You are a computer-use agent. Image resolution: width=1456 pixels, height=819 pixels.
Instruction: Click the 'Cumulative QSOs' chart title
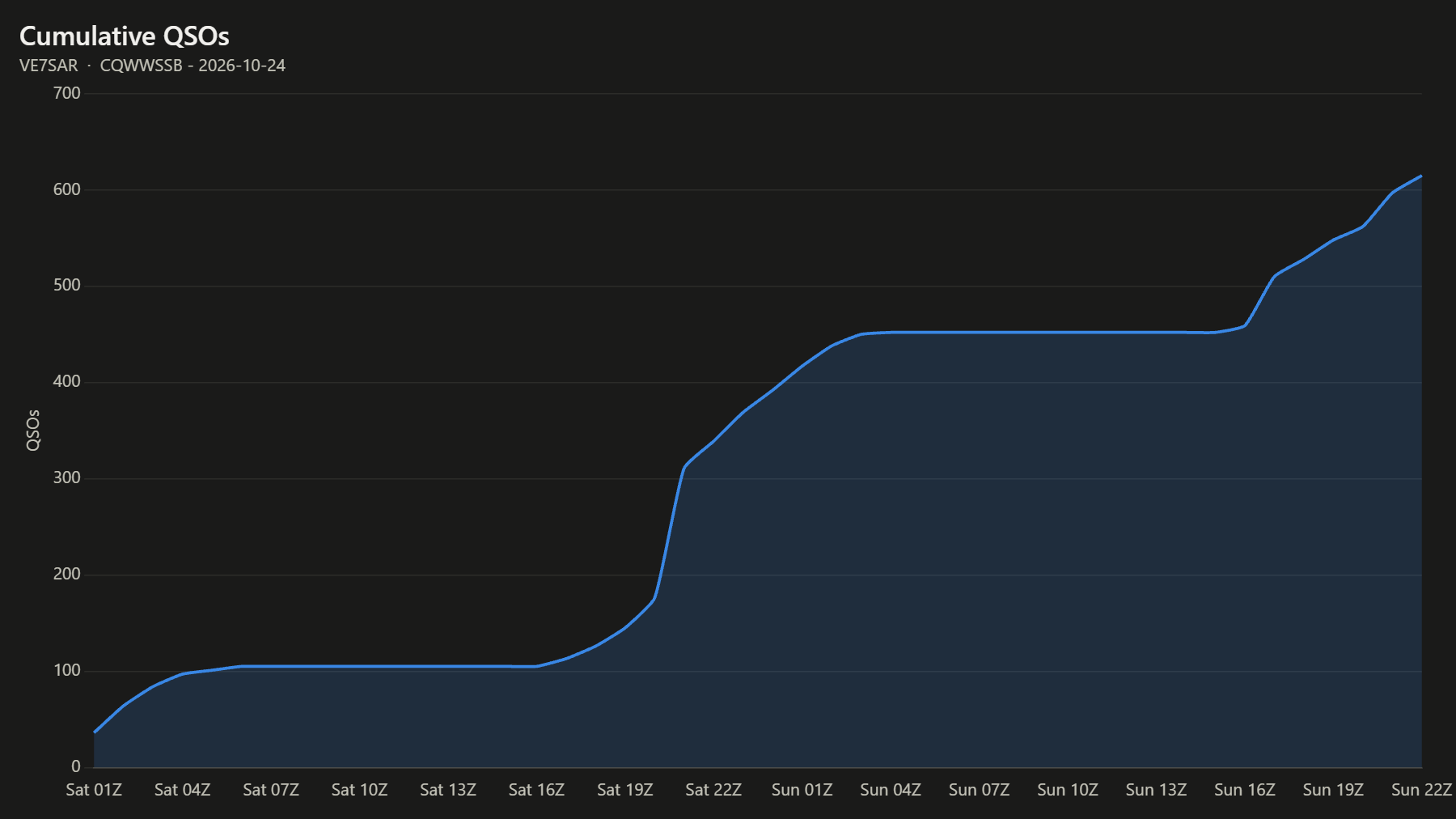(125, 36)
